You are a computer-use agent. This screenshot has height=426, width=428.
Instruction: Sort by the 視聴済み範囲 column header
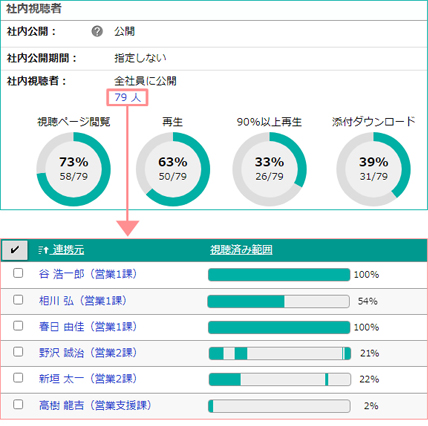pyautogui.click(x=241, y=250)
